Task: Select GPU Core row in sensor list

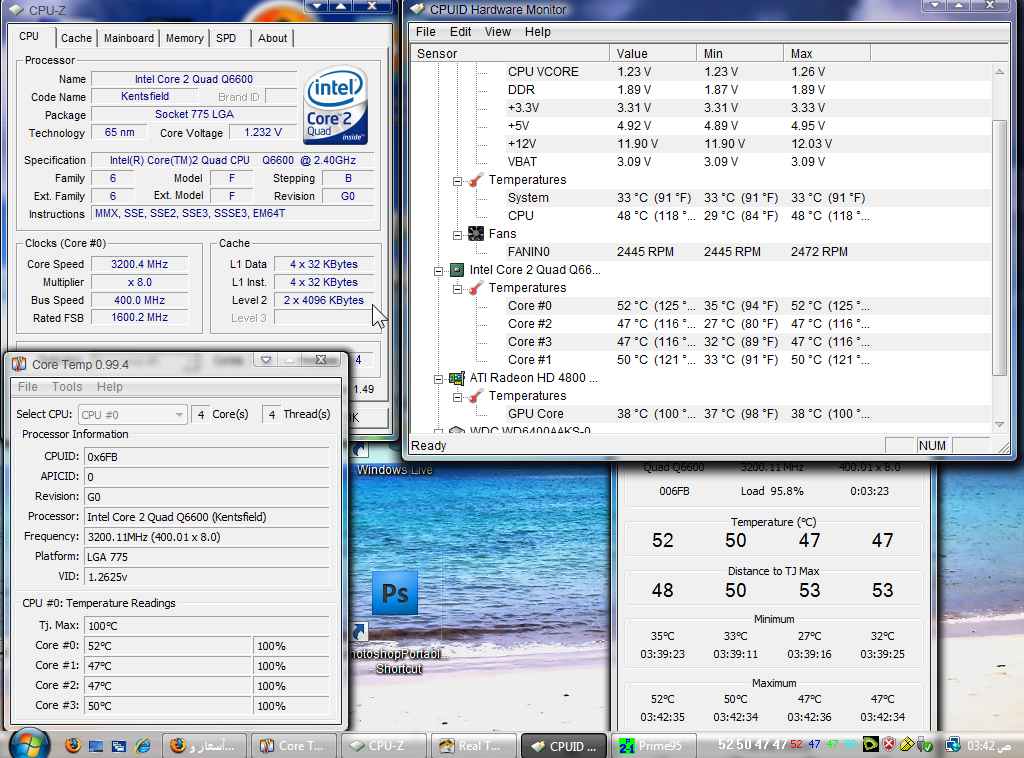Action: coord(699,414)
